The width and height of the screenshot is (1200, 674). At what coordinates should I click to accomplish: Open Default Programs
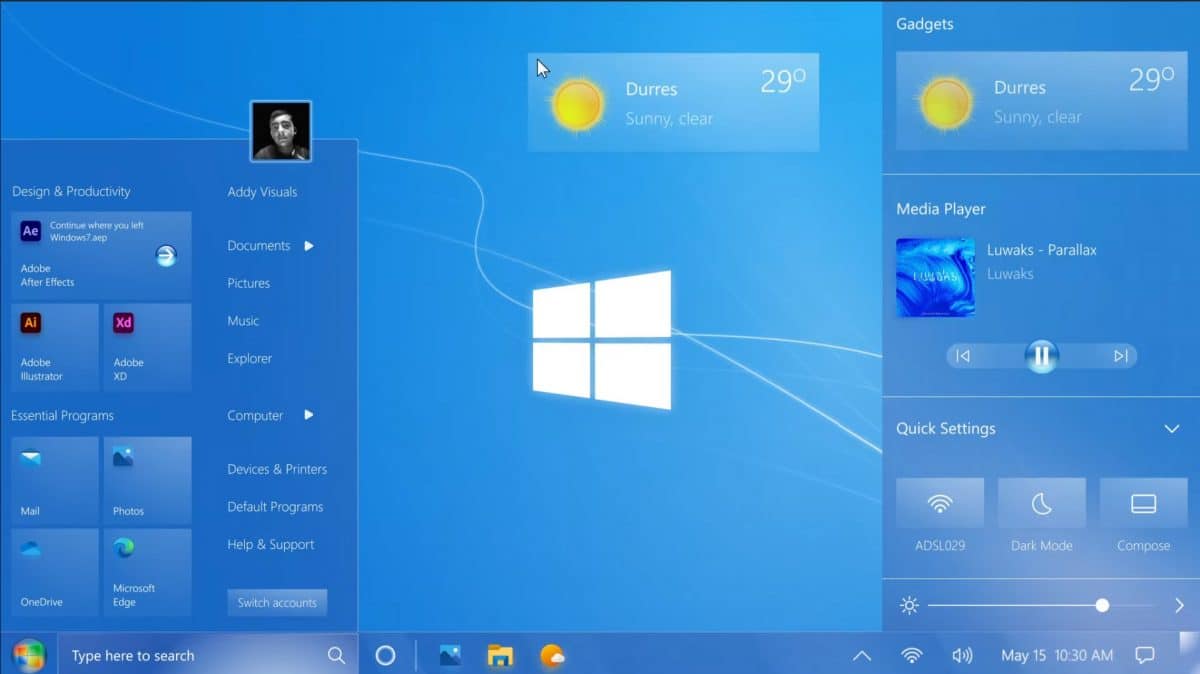(274, 506)
